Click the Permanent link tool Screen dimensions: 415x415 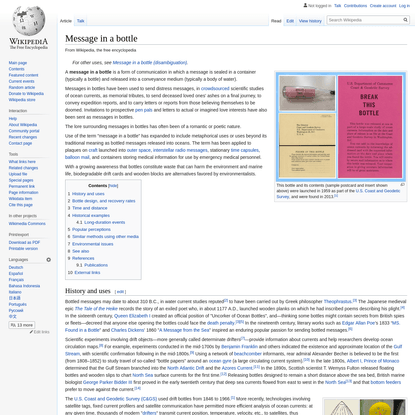click(x=22, y=186)
